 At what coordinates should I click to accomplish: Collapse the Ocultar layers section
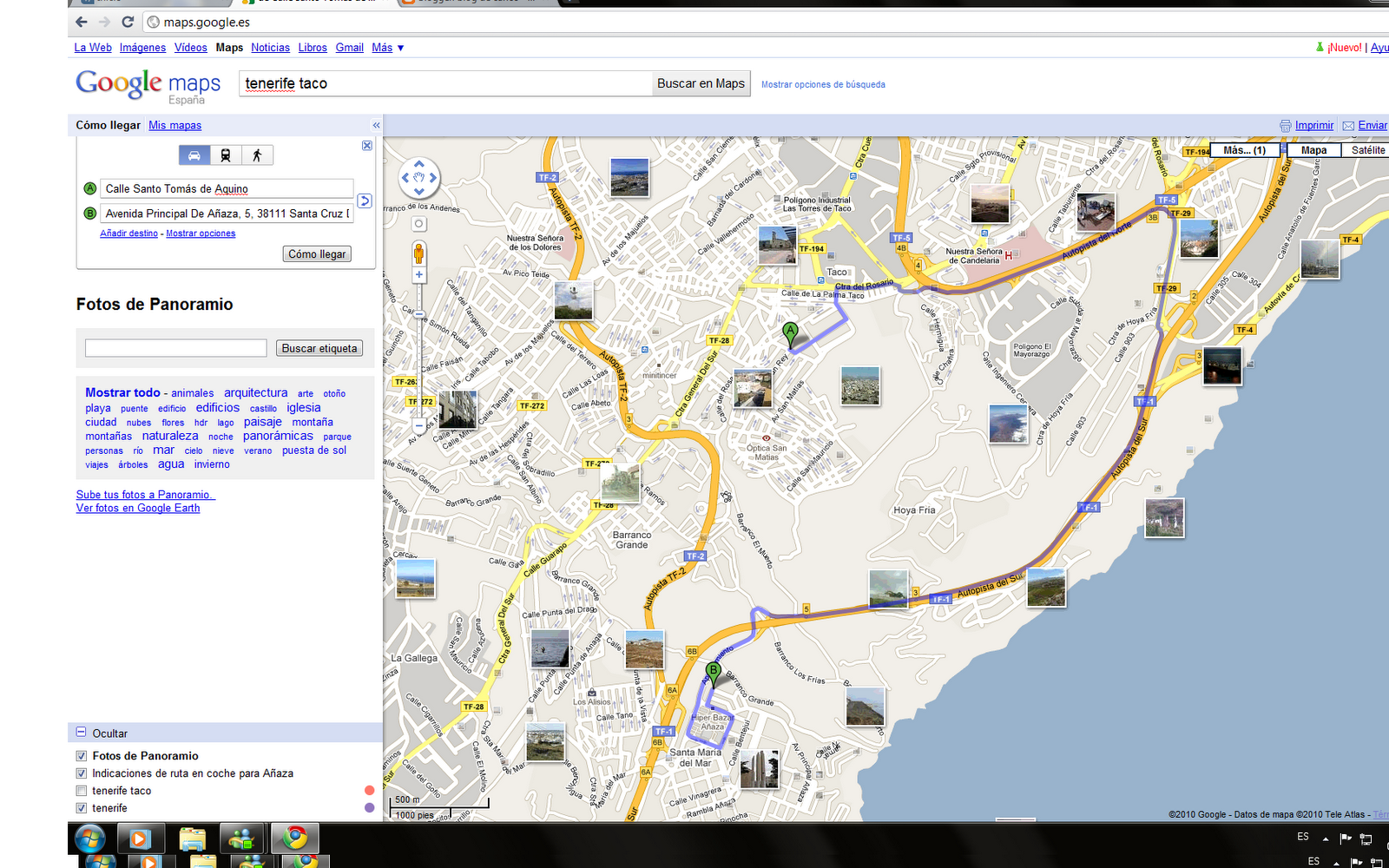pos(82,733)
